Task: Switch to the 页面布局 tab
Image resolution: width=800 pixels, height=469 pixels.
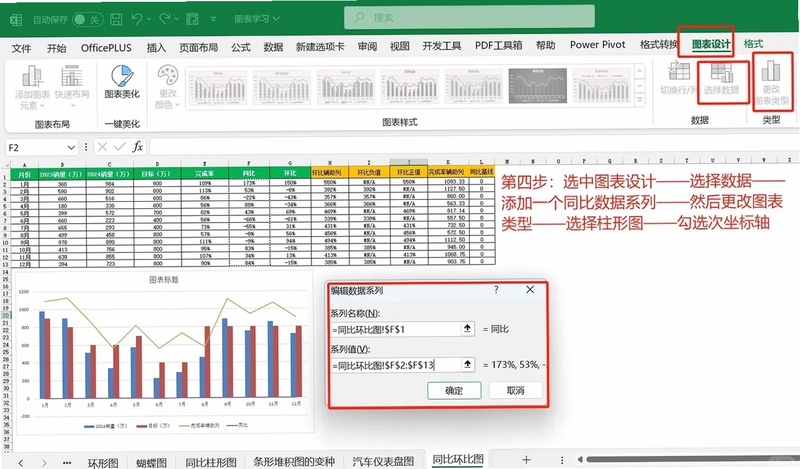Action: [x=198, y=48]
